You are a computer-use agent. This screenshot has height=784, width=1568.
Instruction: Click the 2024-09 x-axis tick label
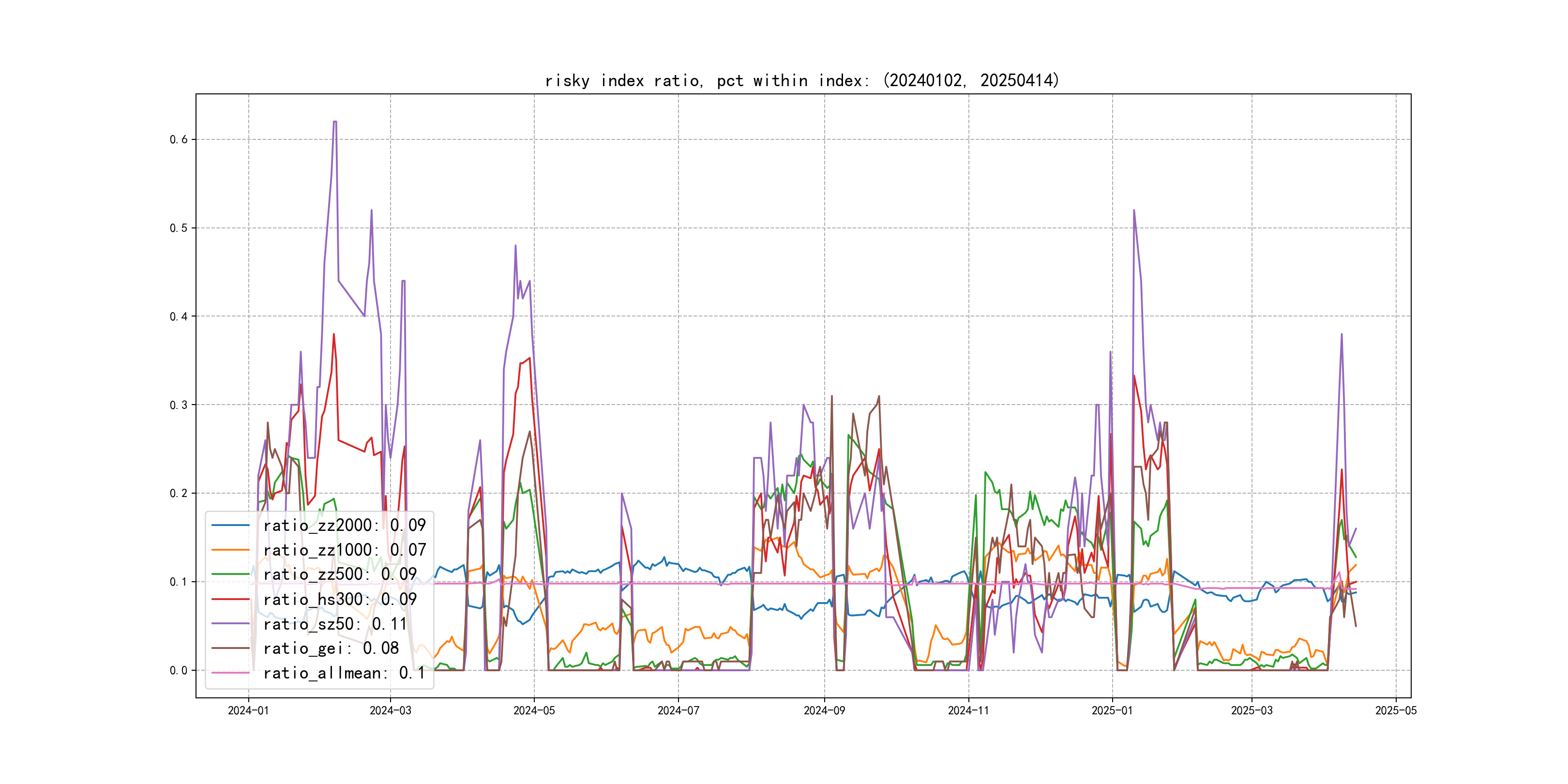pyautogui.click(x=824, y=710)
